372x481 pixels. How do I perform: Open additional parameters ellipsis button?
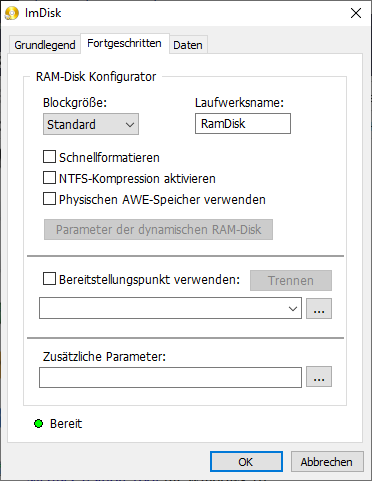(319, 377)
